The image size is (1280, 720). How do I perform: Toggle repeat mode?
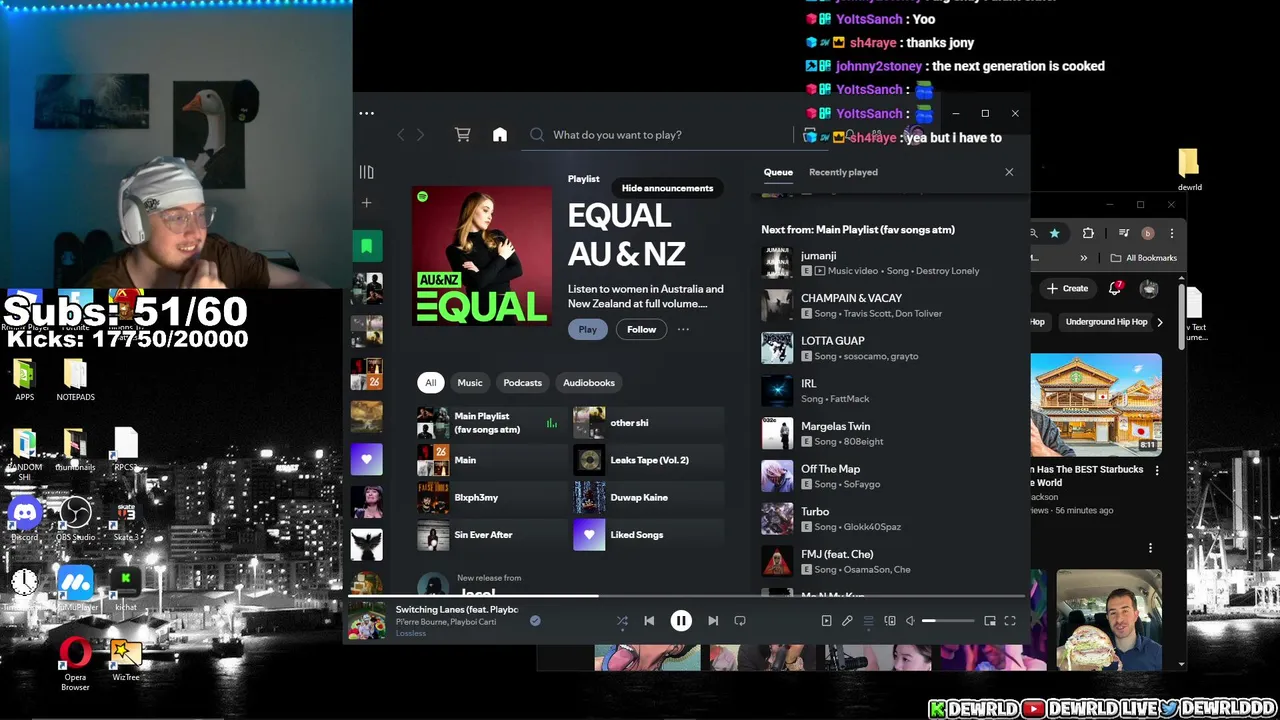pos(740,621)
